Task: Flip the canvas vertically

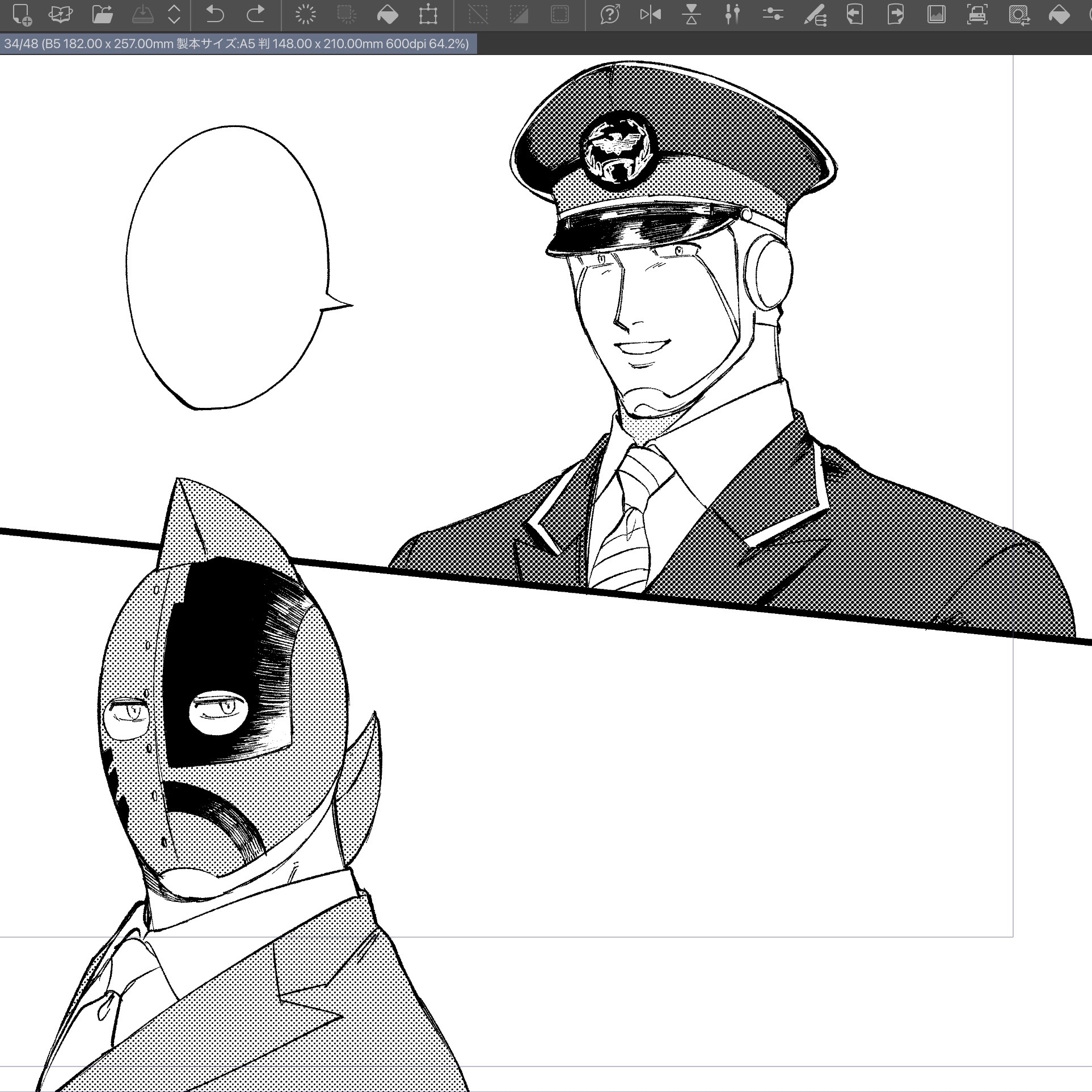Action: click(x=692, y=15)
